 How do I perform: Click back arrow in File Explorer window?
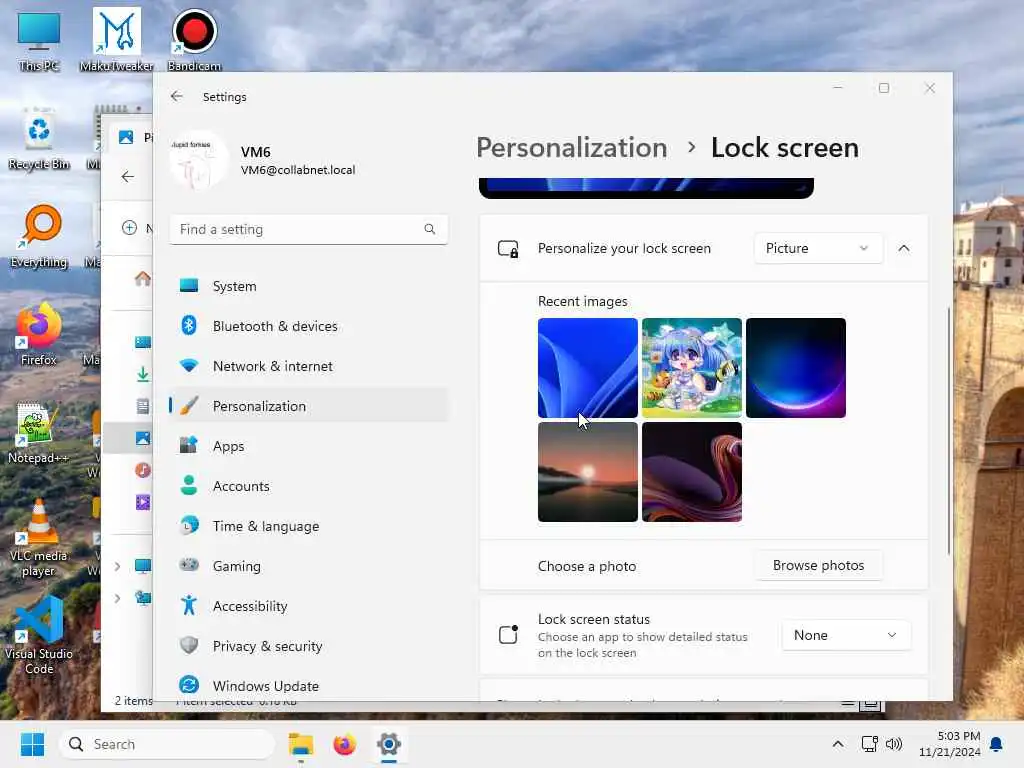128,177
